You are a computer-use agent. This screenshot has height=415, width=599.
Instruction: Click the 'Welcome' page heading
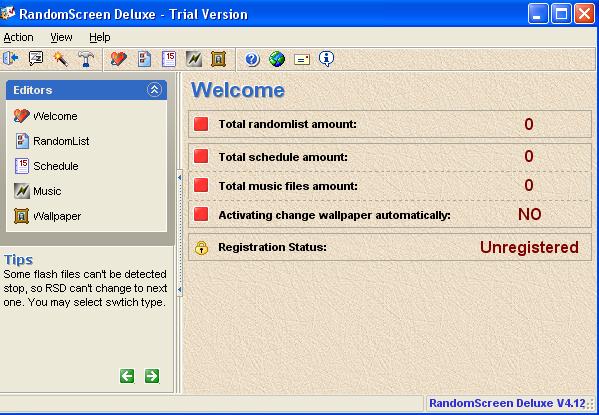[x=238, y=90]
